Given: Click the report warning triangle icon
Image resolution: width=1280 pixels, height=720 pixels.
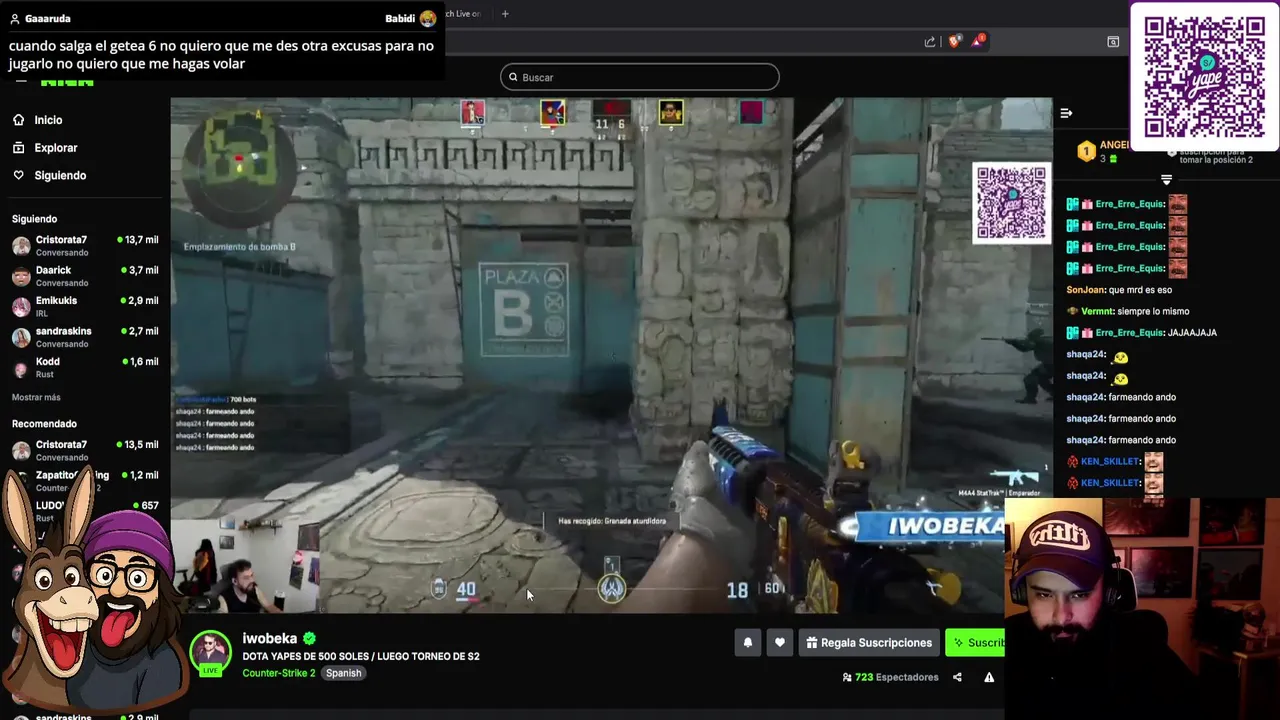Looking at the screenshot, I should click(989, 677).
